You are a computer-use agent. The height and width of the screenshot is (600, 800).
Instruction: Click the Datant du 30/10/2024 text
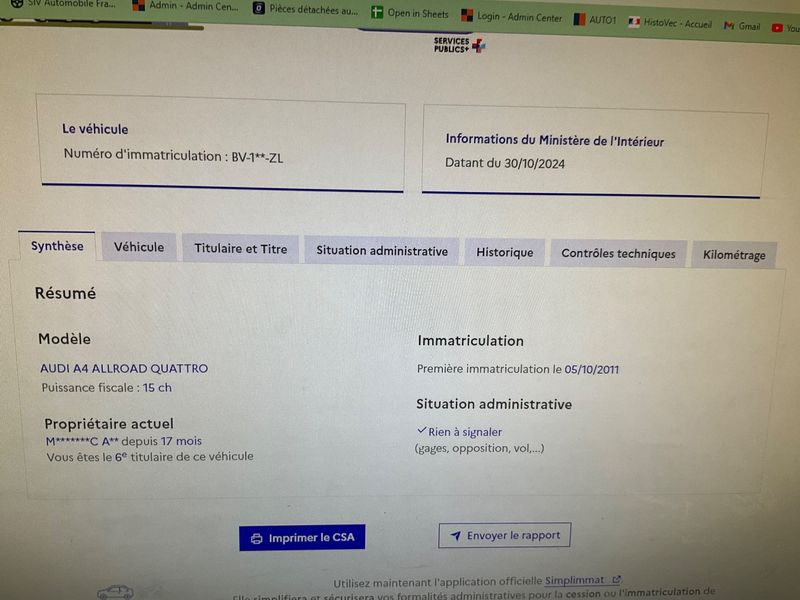coord(505,163)
